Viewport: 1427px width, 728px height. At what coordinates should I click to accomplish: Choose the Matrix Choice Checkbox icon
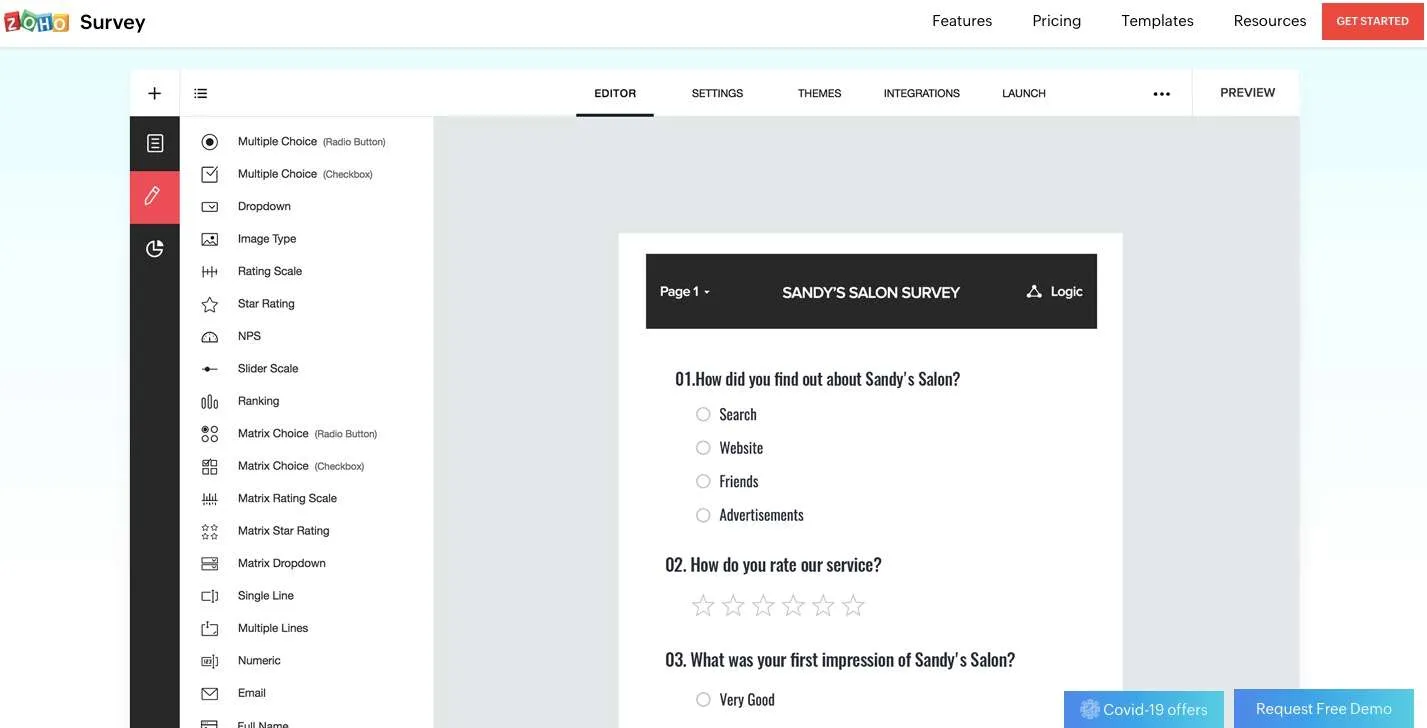[210, 467]
